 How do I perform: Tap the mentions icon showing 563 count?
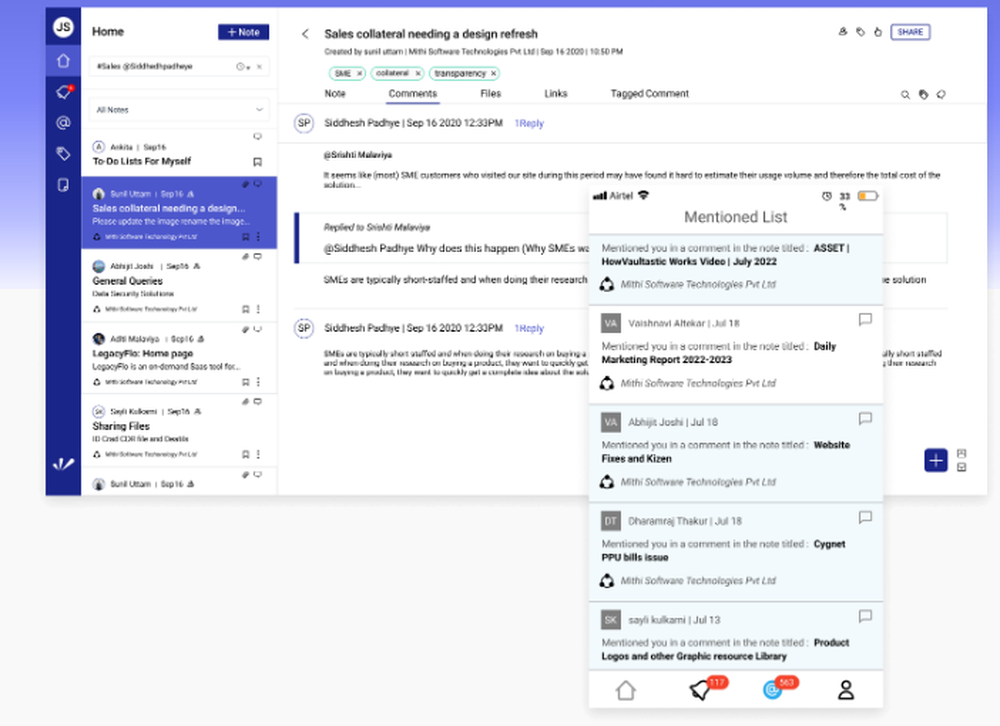[774, 689]
